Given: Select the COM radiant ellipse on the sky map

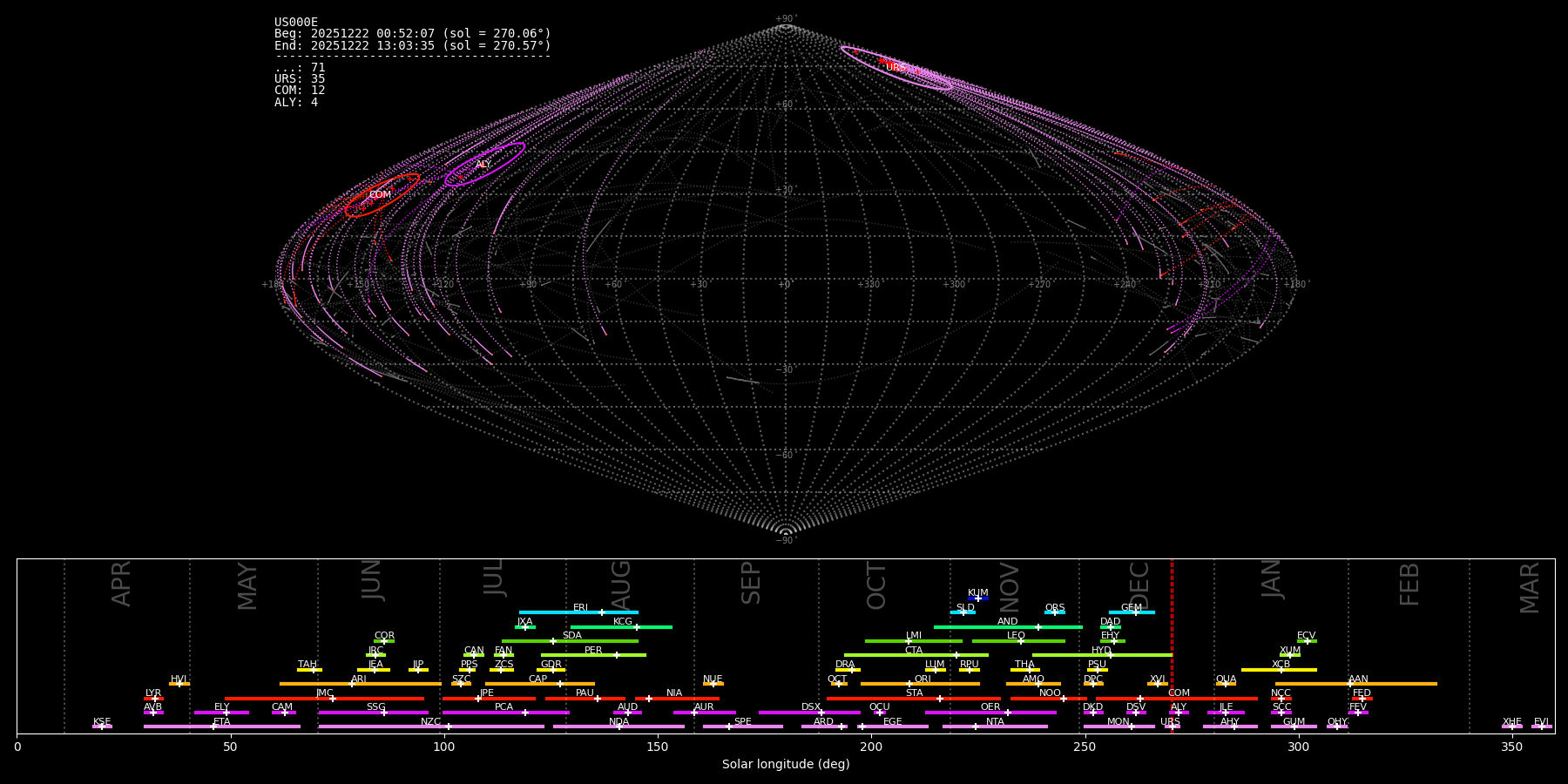Looking at the screenshot, I should 382,195.
